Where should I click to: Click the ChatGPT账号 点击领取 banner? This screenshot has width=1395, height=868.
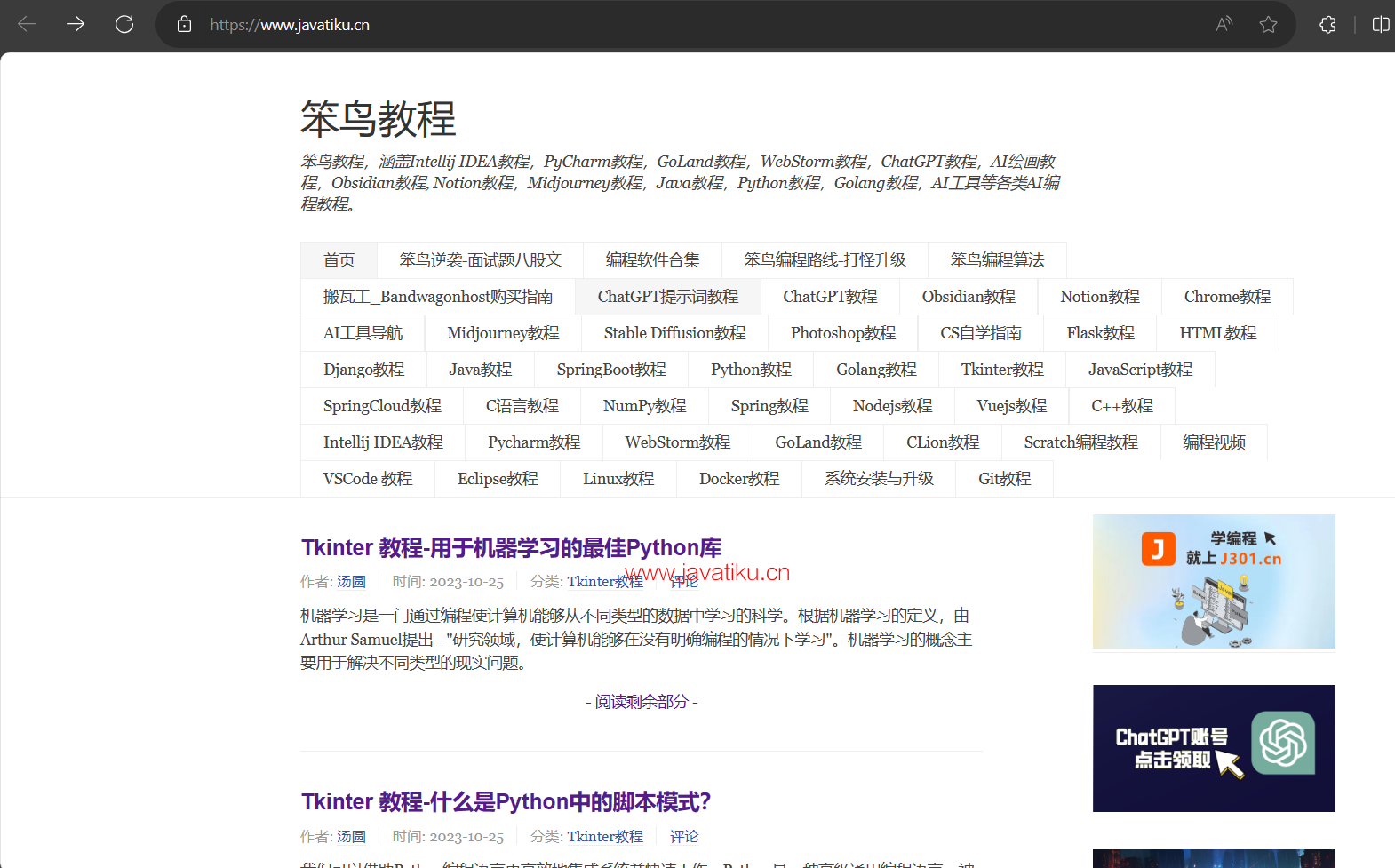(x=1214, y=748)
